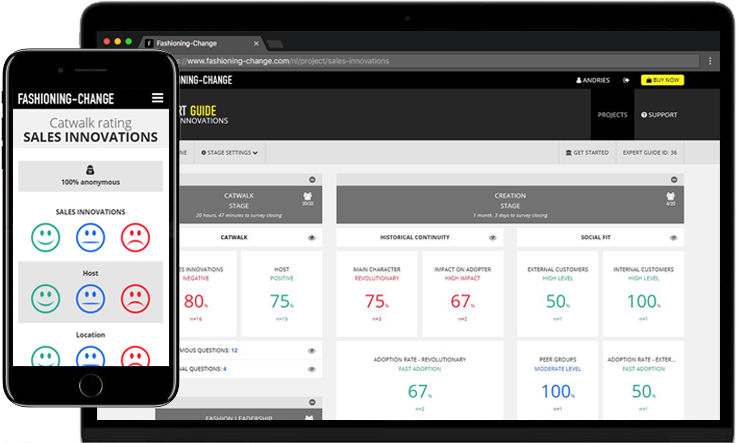
Task: Toggle visibility eye for SOCIAL FIT
Action: coord(673,238)
